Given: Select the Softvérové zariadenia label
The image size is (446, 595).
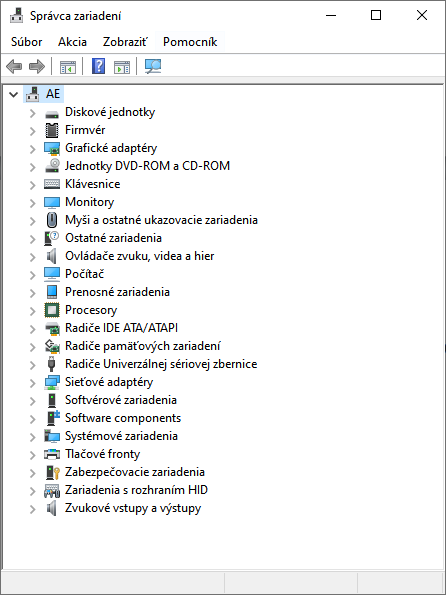Looking at the screenshot, I should pyautogui.click(x=121, y=400).
